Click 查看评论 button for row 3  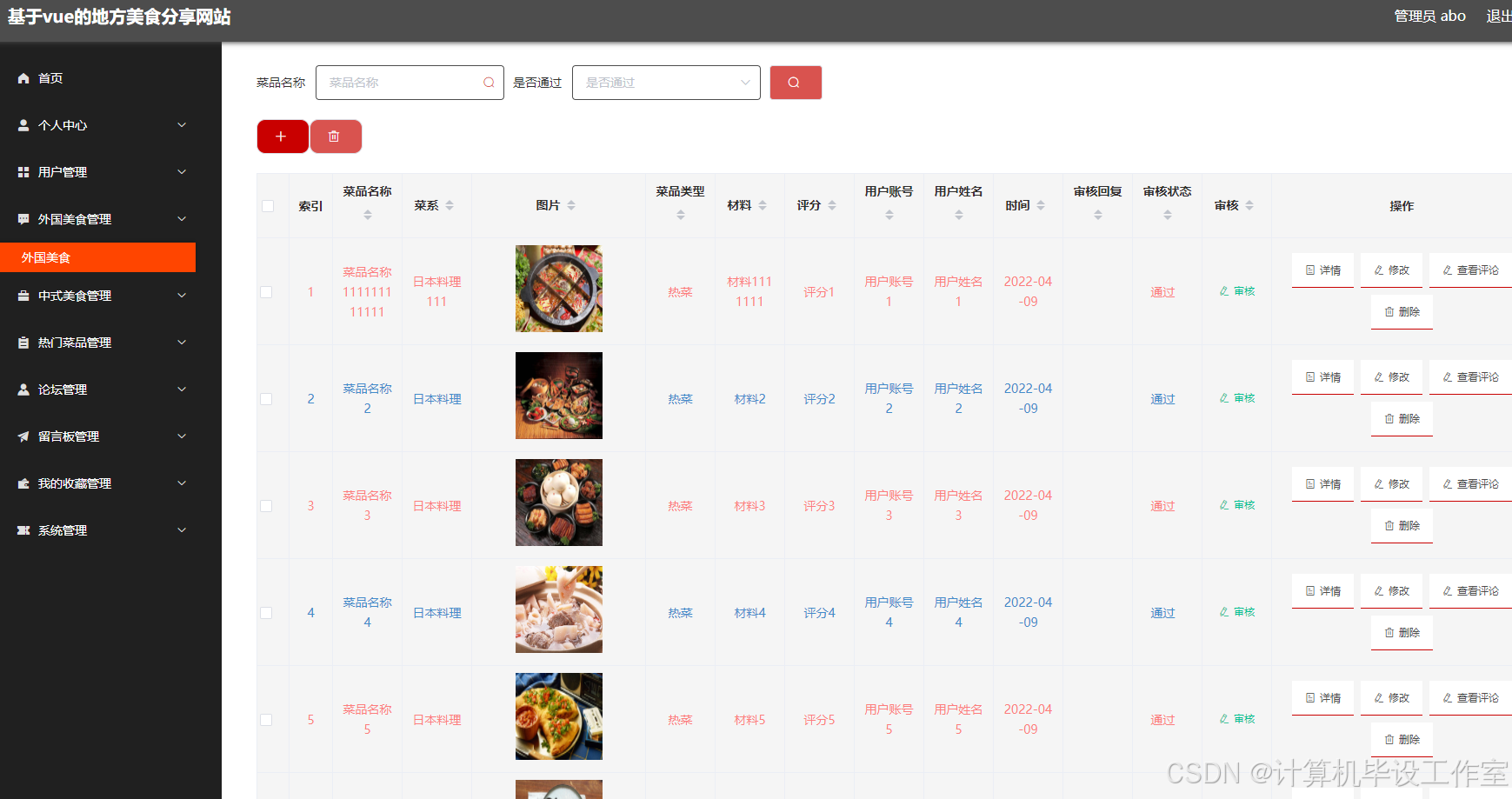pyautogui.click(x=1470, y=484)
